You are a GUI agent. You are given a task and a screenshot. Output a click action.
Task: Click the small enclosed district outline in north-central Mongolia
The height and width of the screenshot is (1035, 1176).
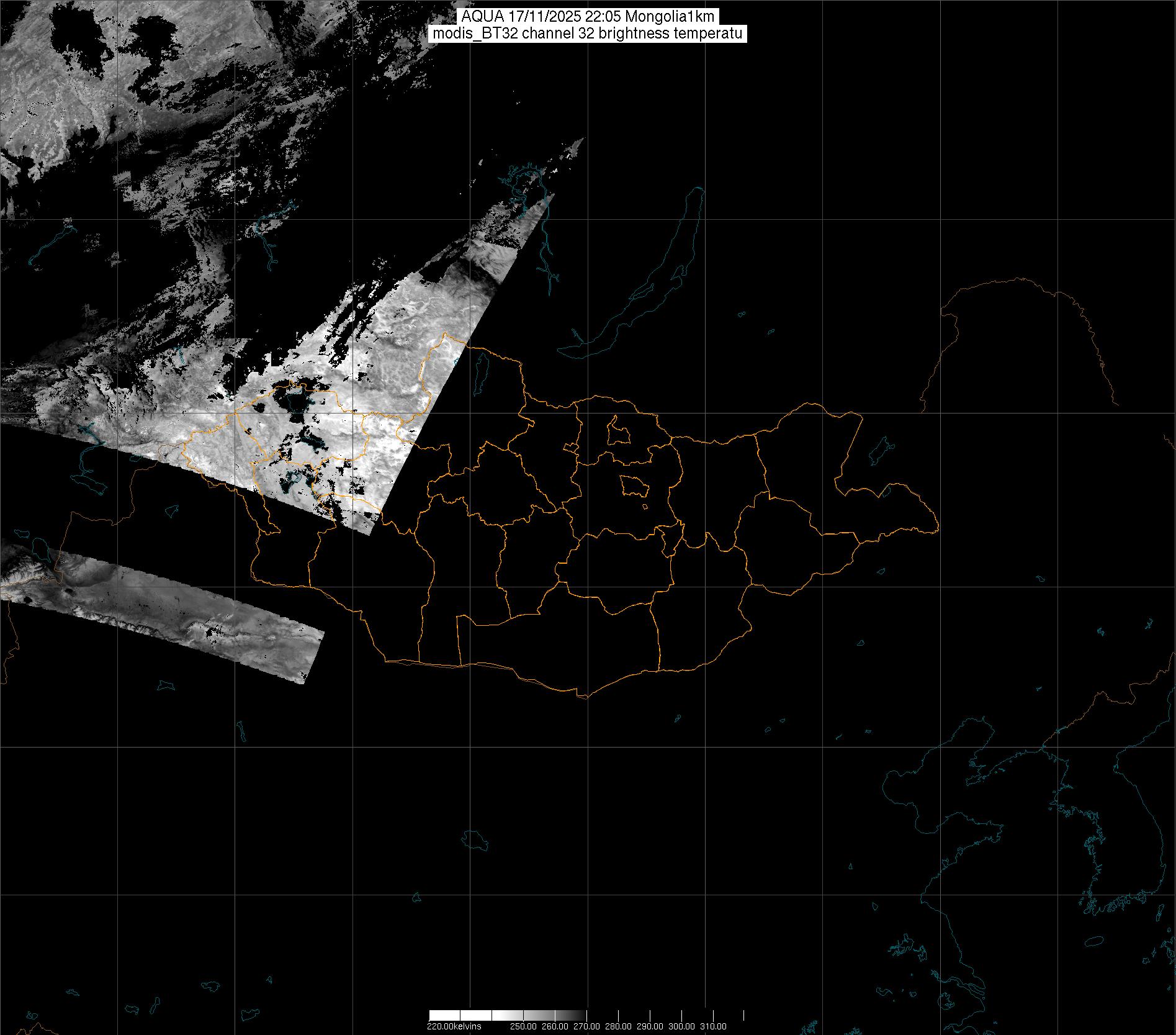(x=617, y=432)
